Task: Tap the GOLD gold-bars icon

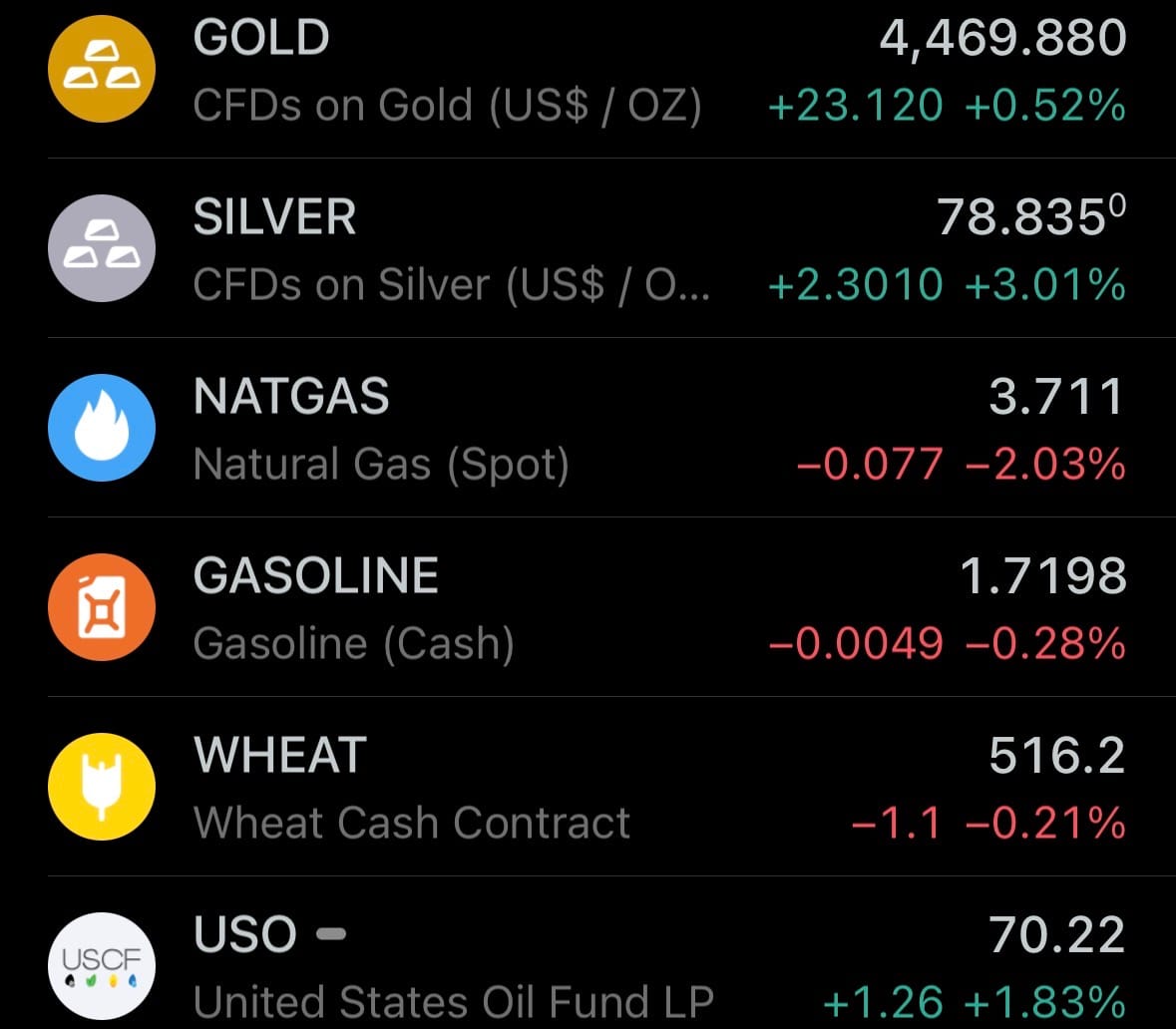Action: [102, 69]
